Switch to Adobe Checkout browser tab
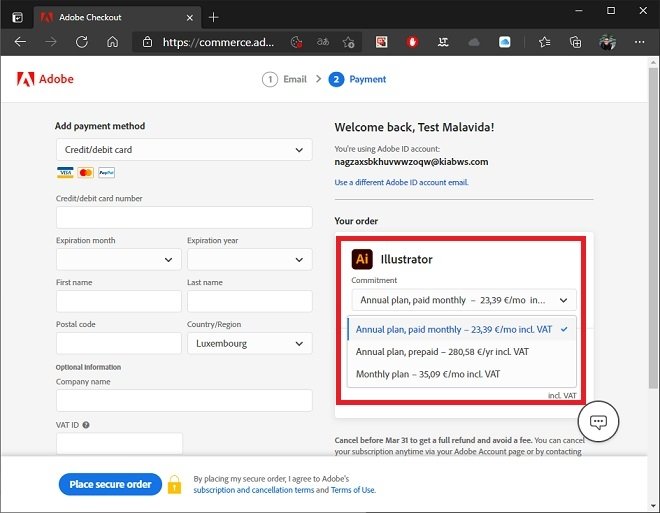This screenshot has height=513, width=660. point(117,17)
